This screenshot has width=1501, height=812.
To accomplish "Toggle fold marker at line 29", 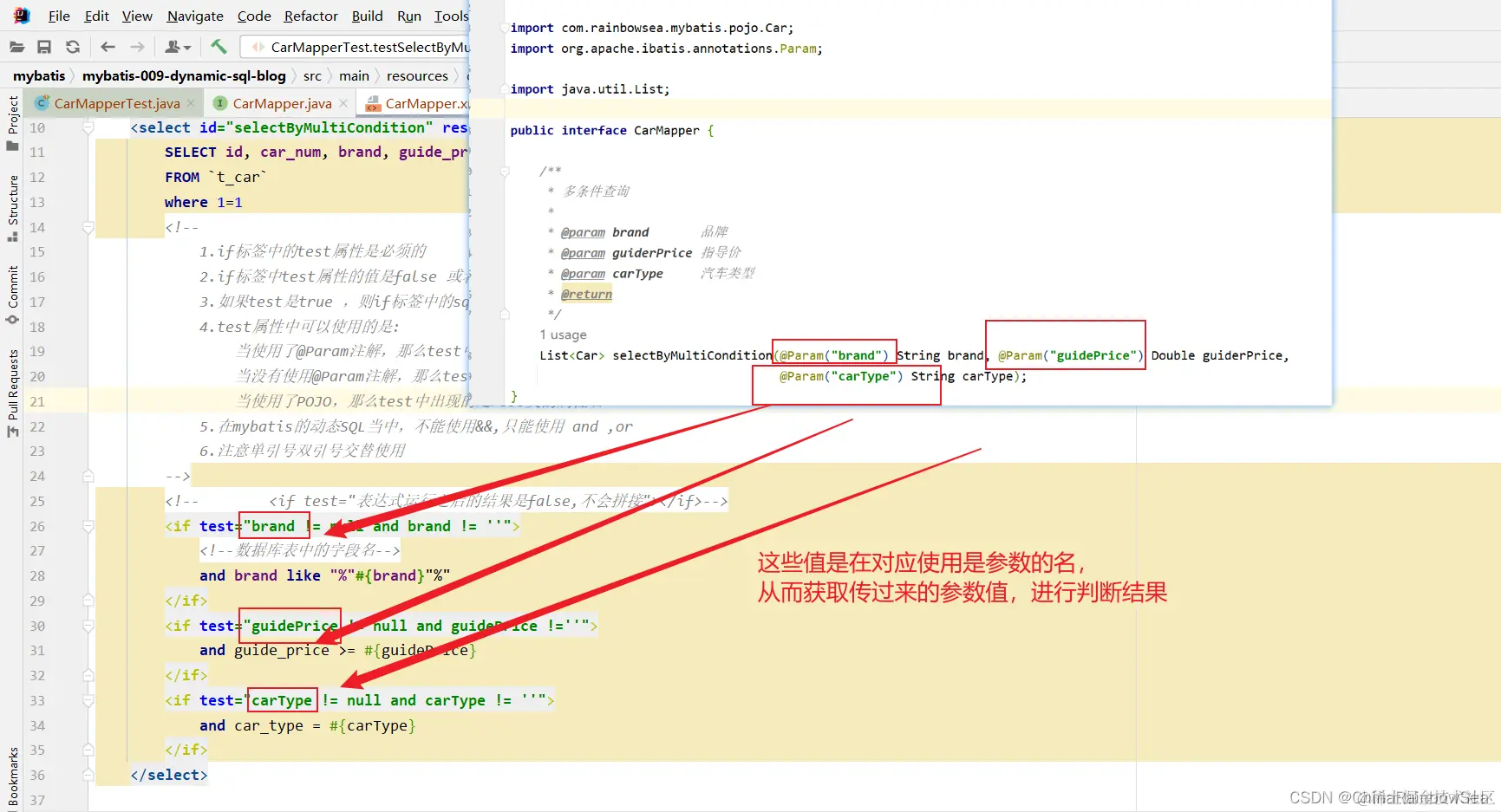I will coord(88,601).
